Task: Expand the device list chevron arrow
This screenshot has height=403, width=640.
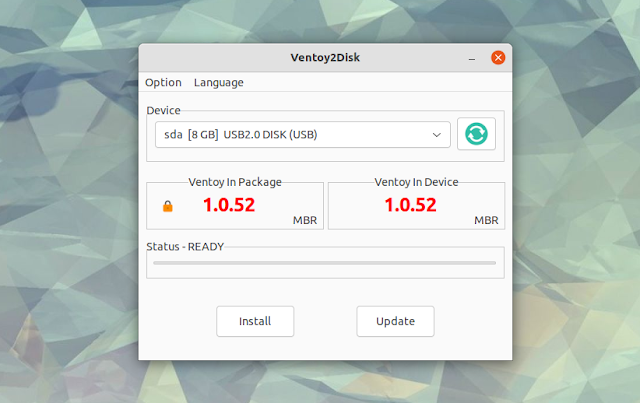Action: 437,135
